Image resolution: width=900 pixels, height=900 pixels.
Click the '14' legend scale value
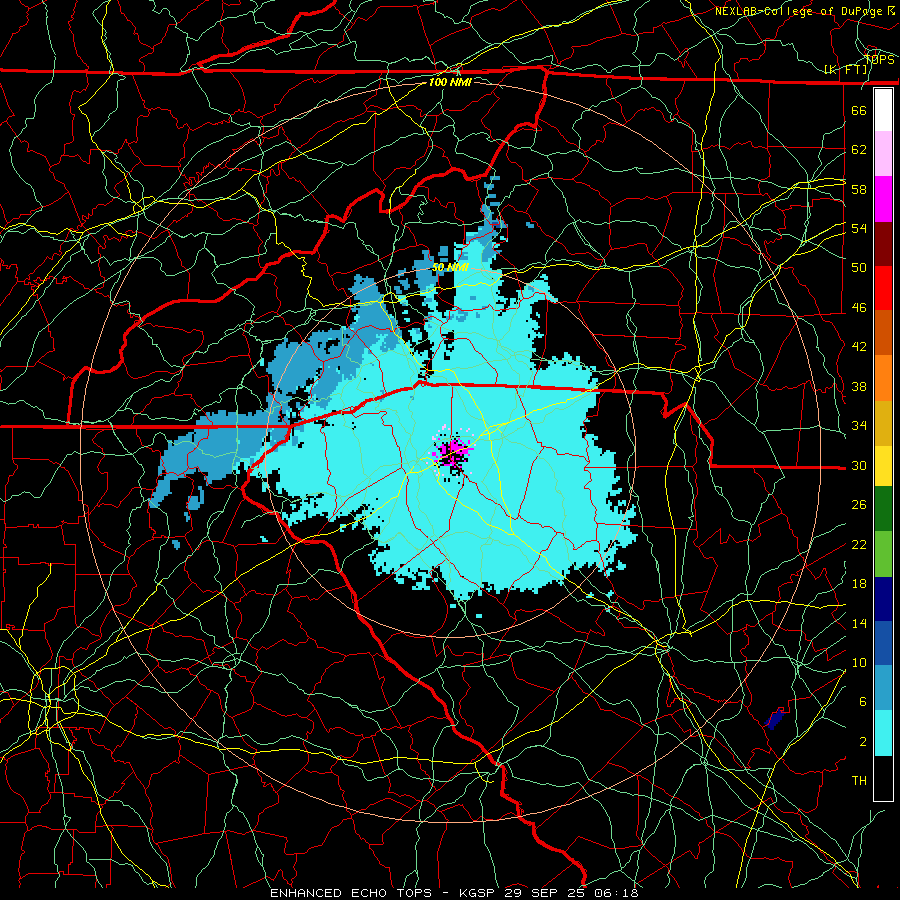(859, 623)
